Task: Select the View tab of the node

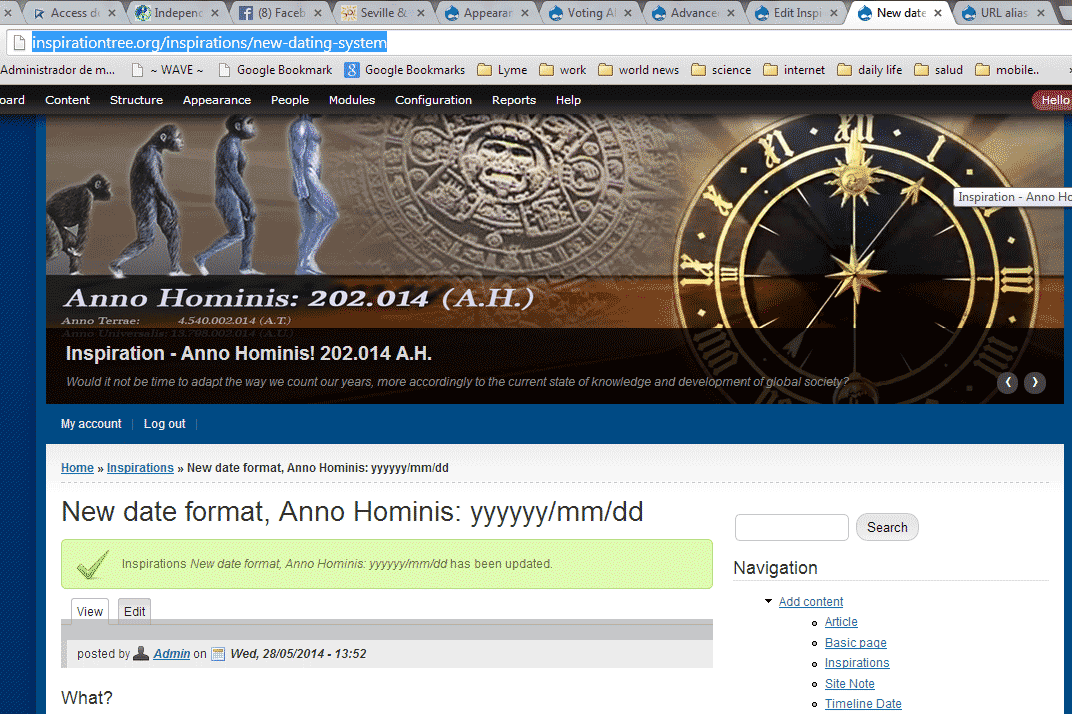Action: point(90,611)
